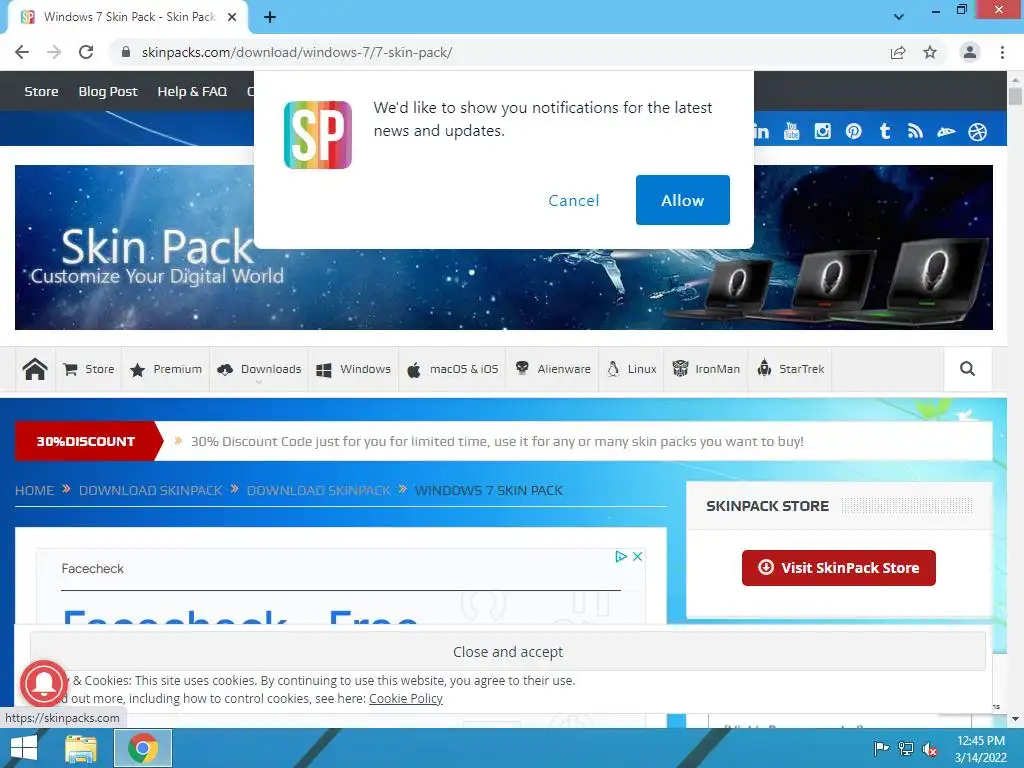Open Action Center flag tray icon
1024x768 pixels.
[881, 748]
